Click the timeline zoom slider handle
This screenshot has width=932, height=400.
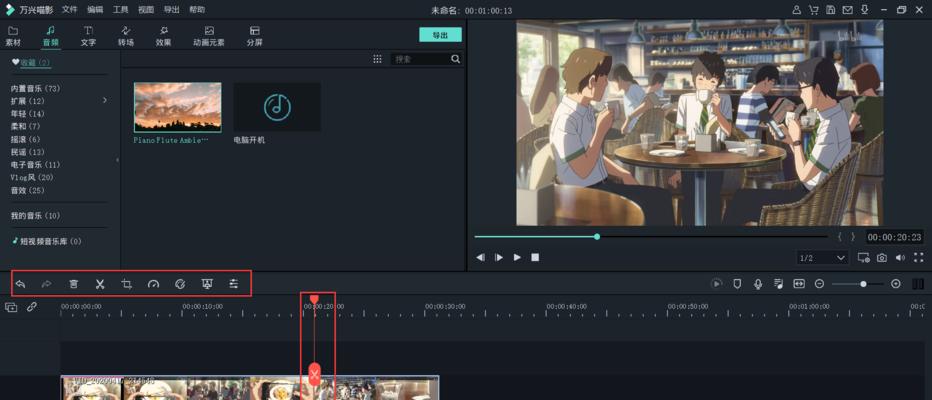[863, 284]
